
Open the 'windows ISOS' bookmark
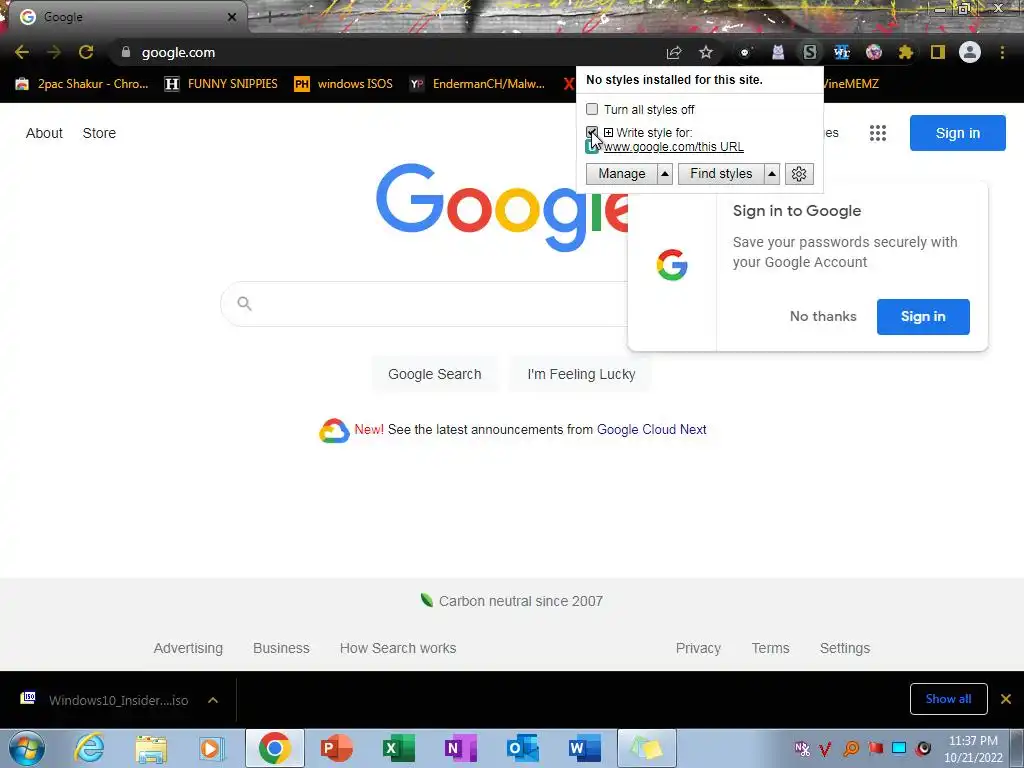click(344, 84)
